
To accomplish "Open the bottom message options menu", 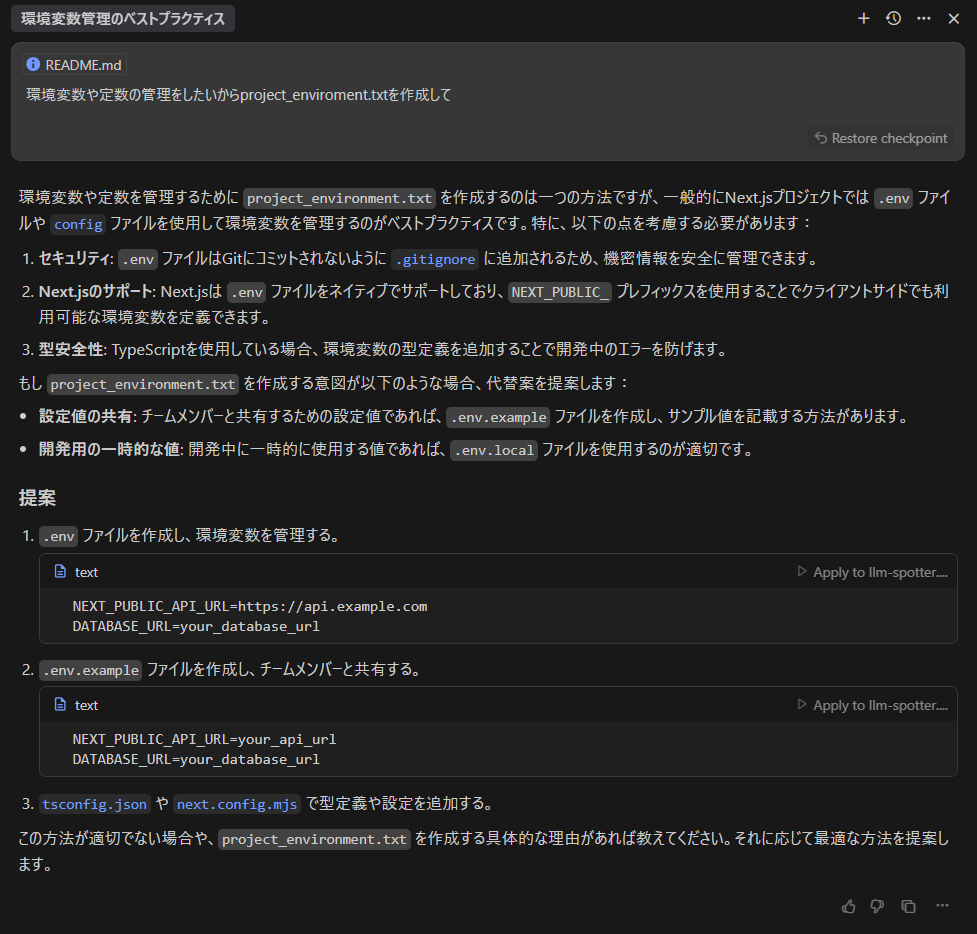I will [941, 906].
